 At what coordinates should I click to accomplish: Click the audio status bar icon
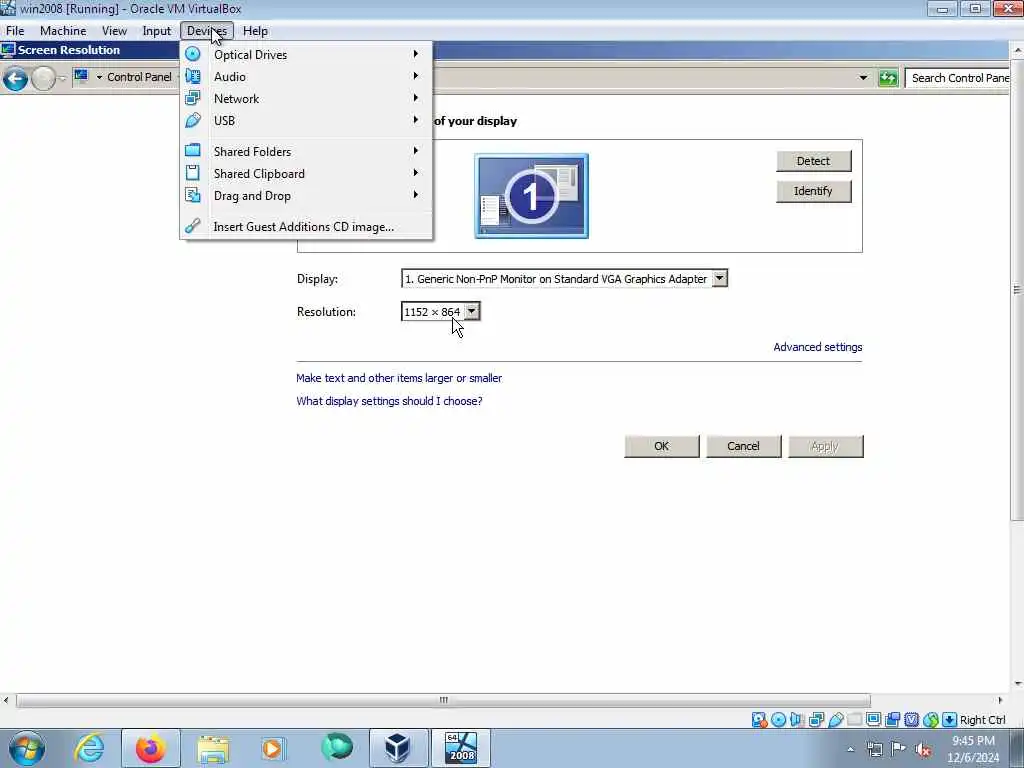(x=797, y=720)
